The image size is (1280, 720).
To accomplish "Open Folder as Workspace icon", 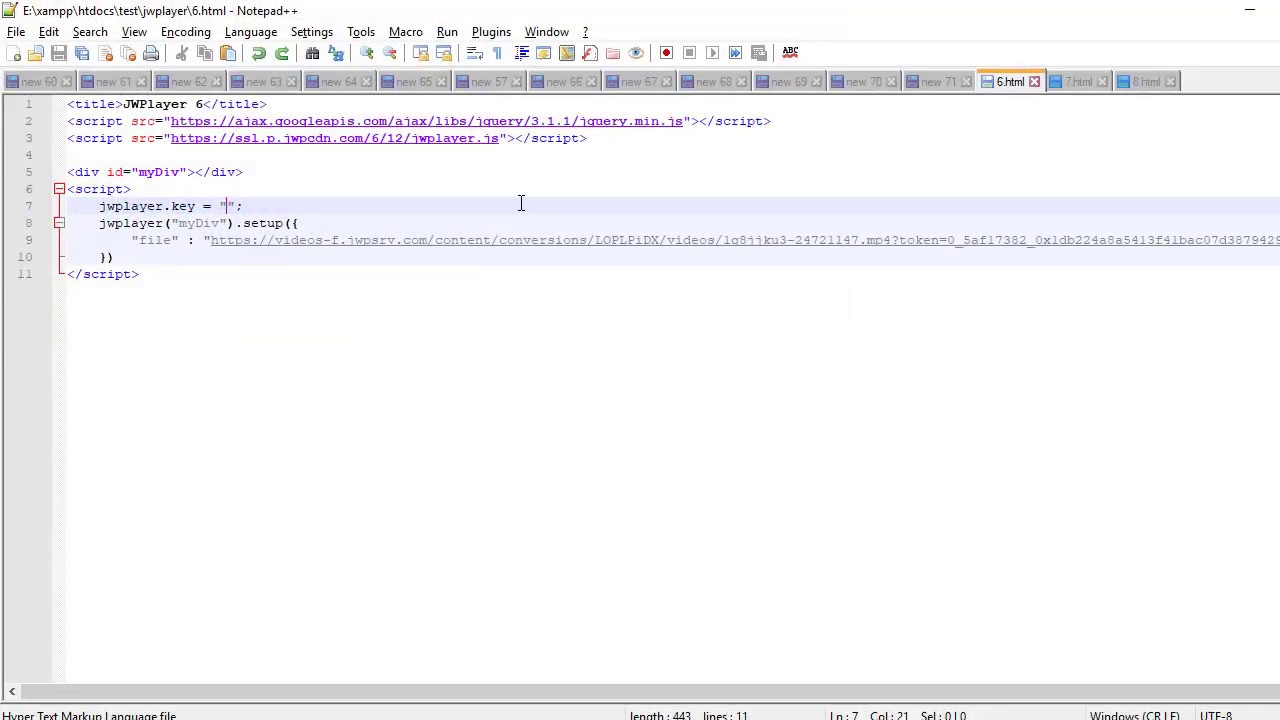I will [613, 53].
